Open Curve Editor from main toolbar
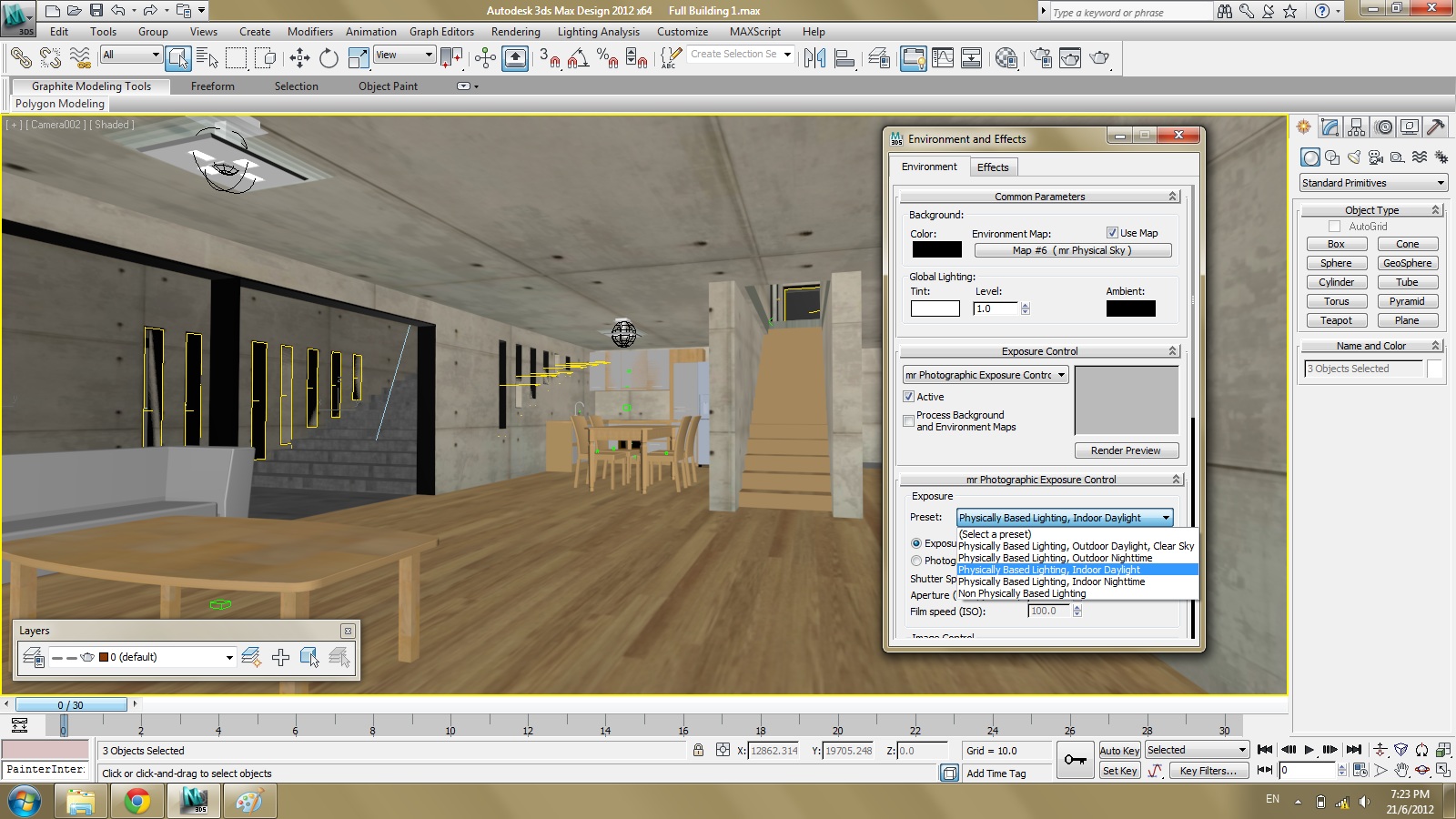This screenshot has height=819, width=1456. (x=943, y=58)
